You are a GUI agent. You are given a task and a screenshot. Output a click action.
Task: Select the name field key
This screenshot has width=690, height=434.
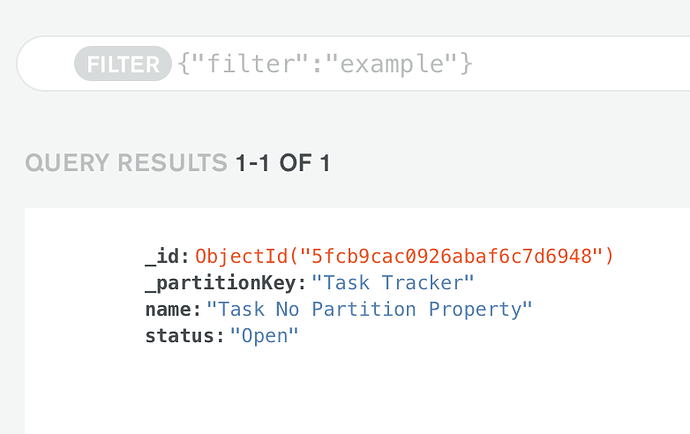(x=170, y=309)
